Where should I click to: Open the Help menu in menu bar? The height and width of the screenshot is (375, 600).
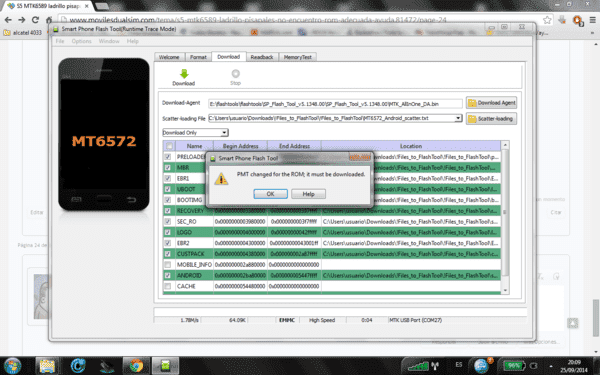pos(133,41)
